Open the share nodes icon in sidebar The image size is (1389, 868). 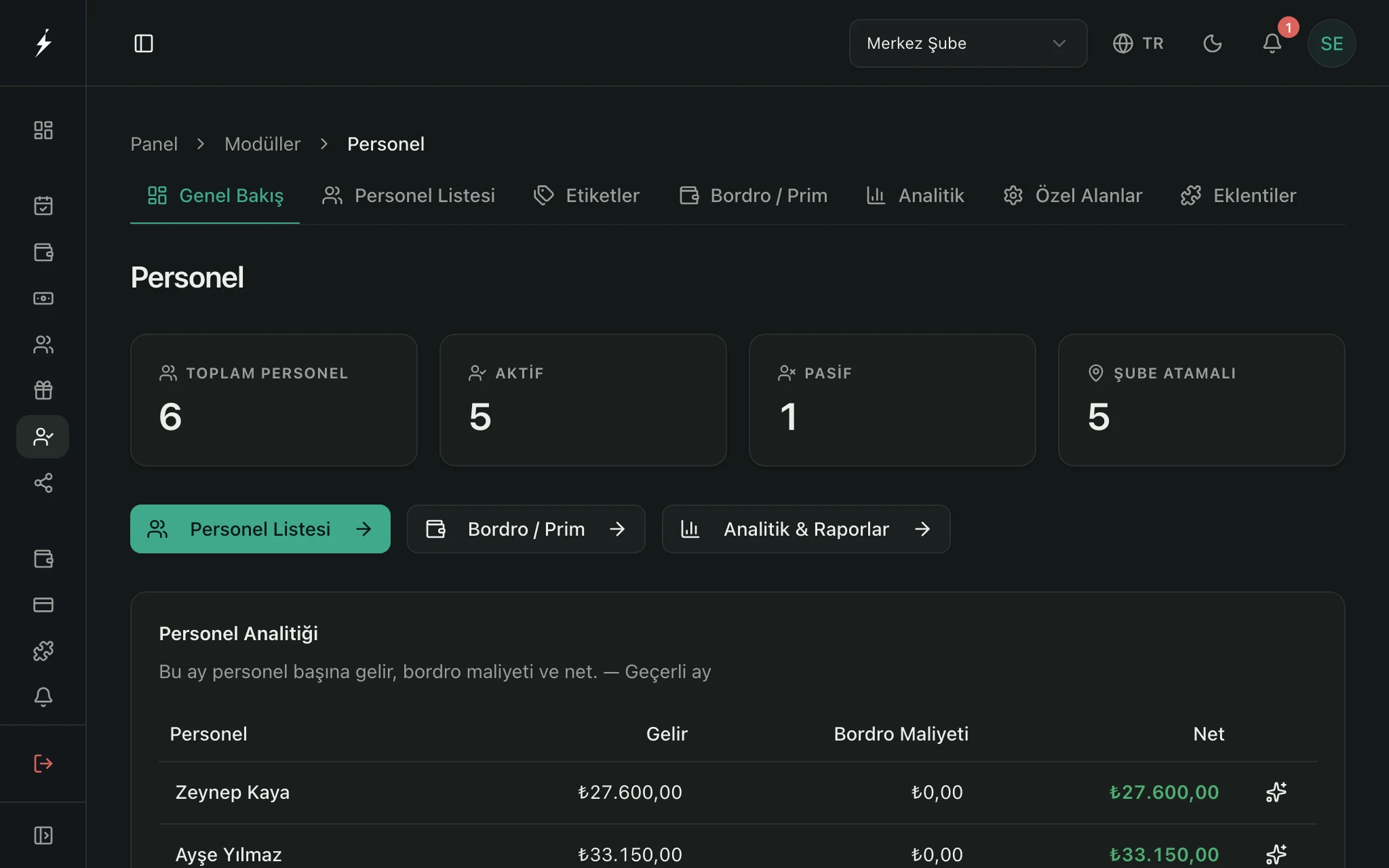pos(43,483)
